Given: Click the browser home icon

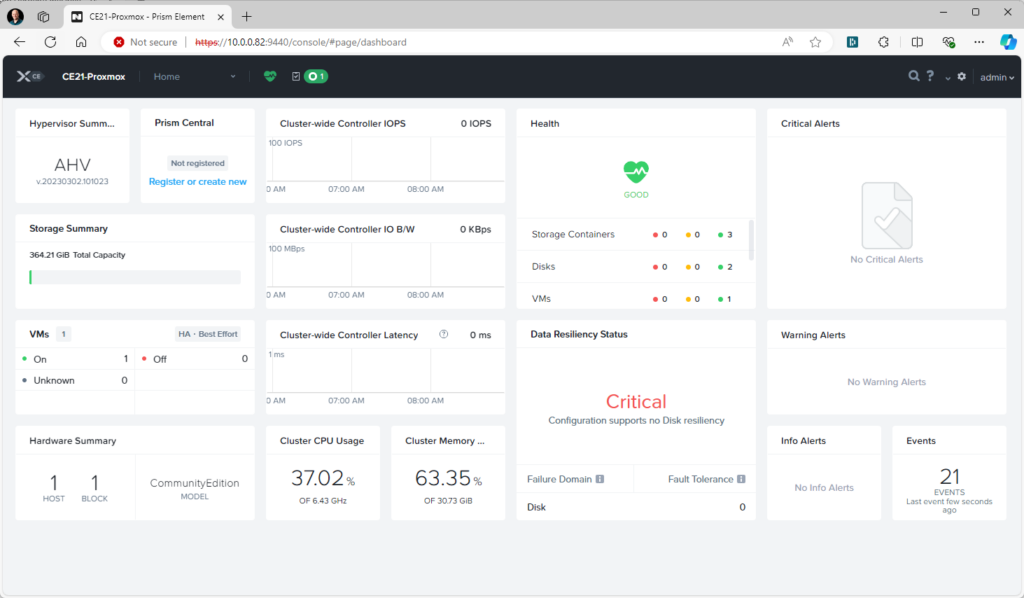Looking at the screenshot, I should [81, 42].
